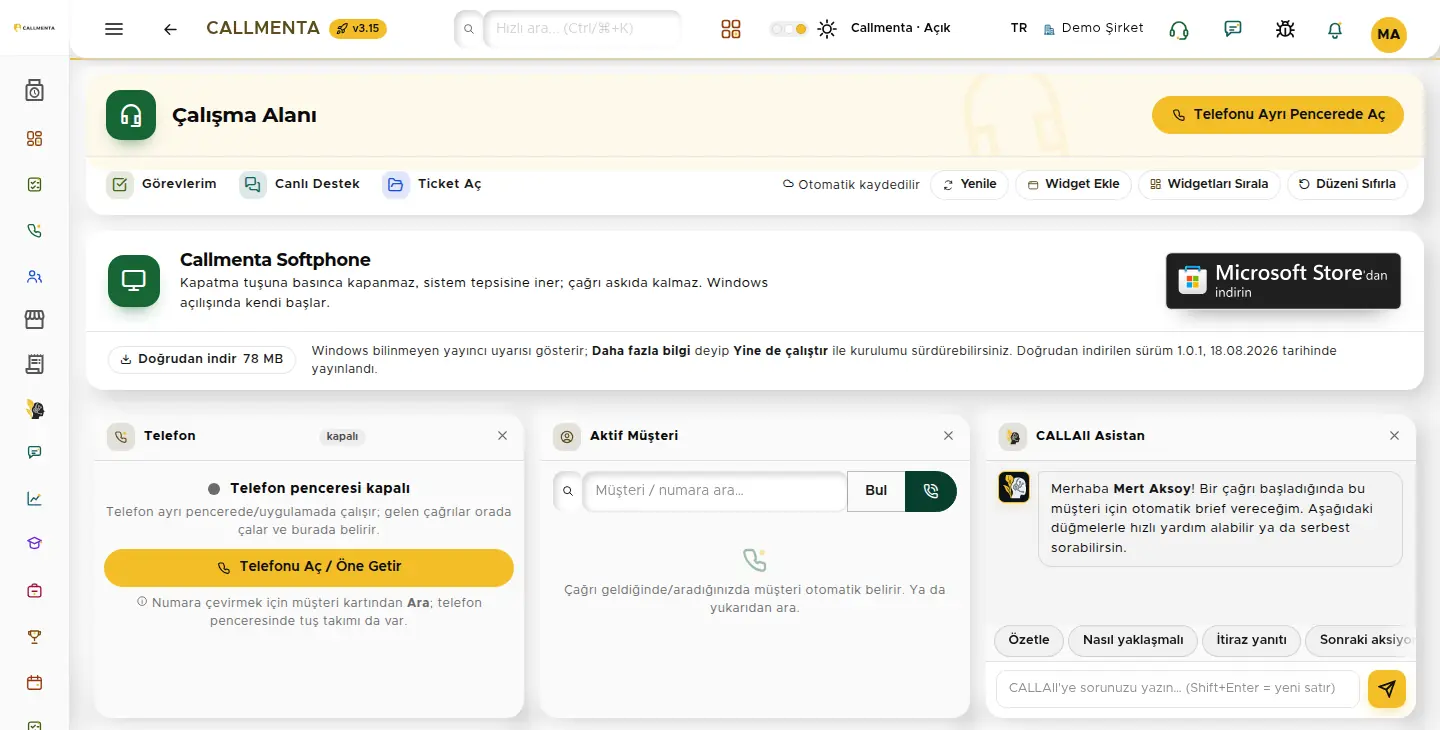Screen dimensions: 1440x730
Task: Focus the Müşteri / numara ara field
Action: (714, 491)
